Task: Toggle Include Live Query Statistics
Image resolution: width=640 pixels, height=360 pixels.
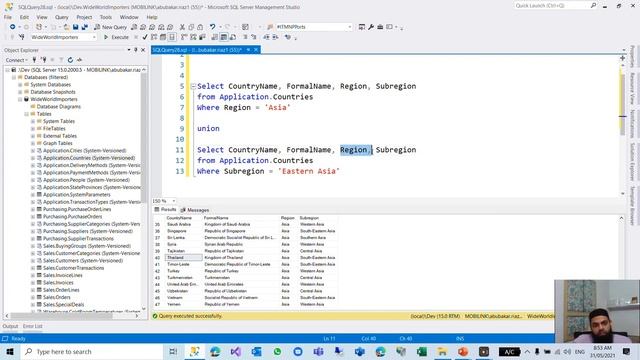Action: click(x=193, y=37)
